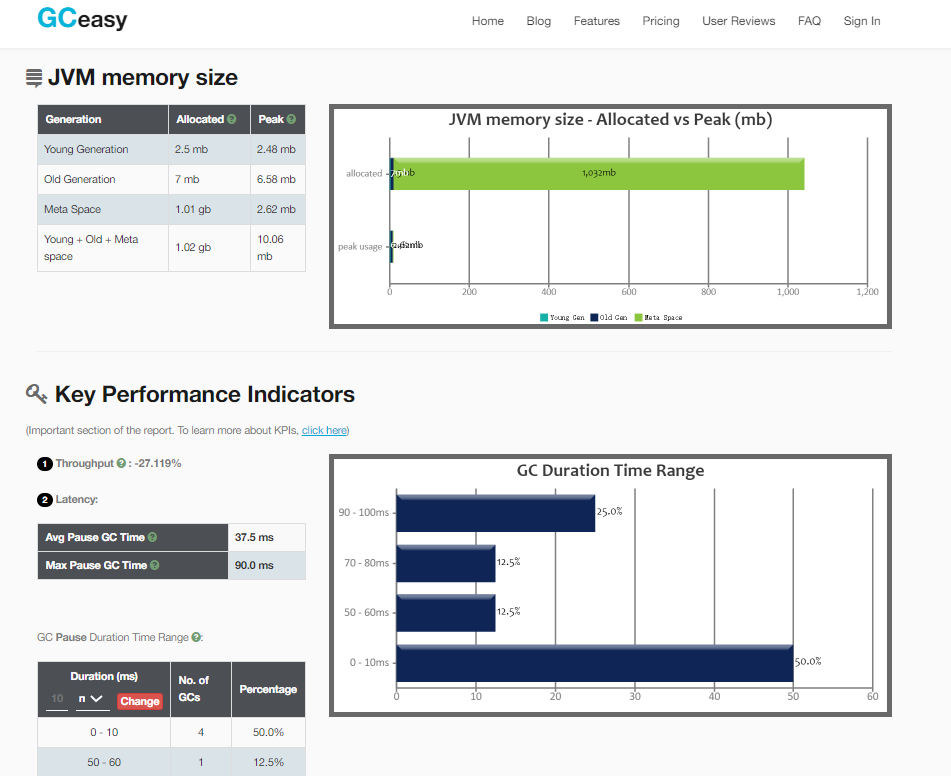Toggle Young Gen legend entry in chart
951x776 pixels.
pyautogui.click(x=562, y=317)
